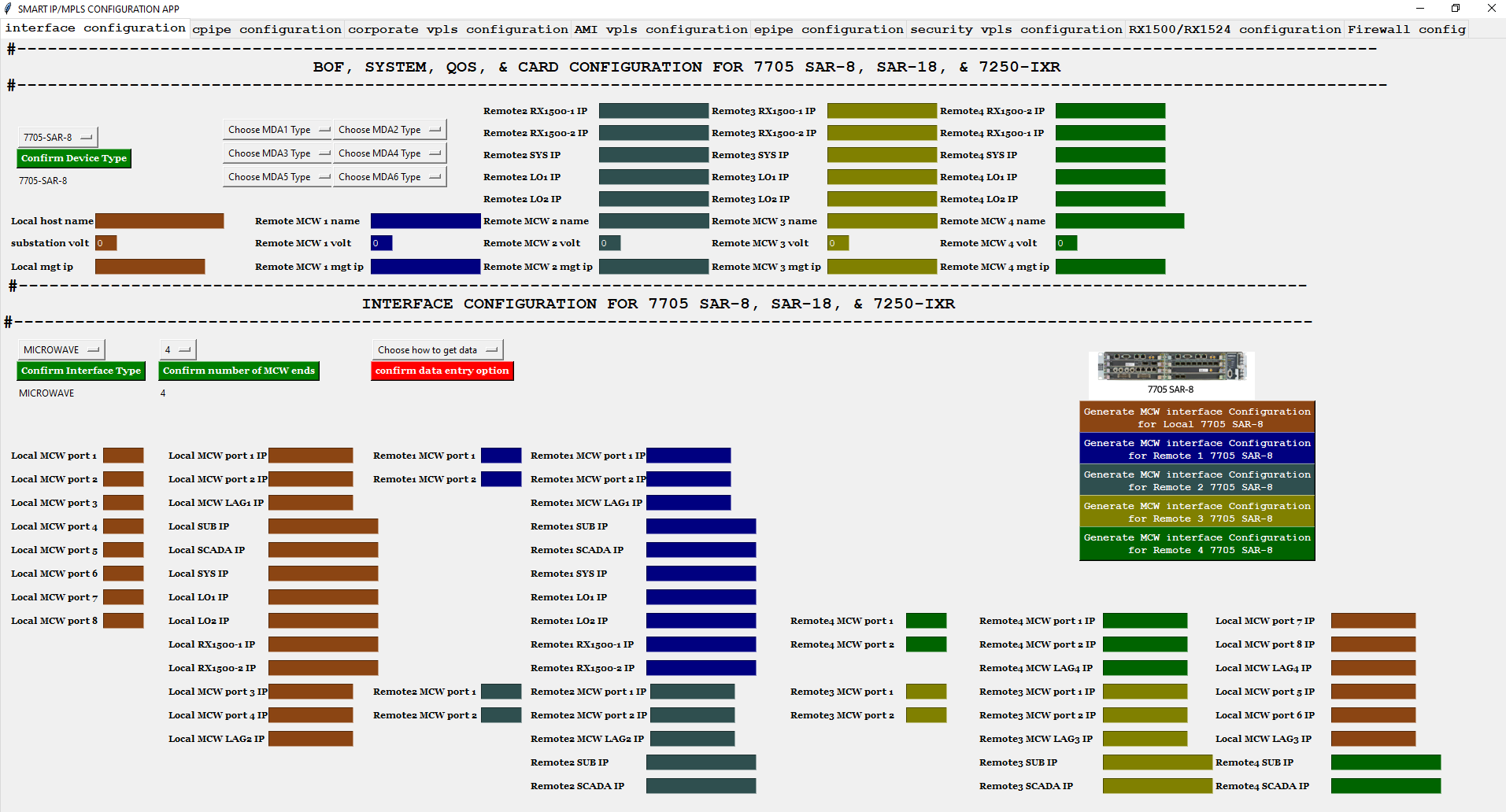The image size is (1506, 812).
Task: Click the Local host name input field
Action: point(160,221)
